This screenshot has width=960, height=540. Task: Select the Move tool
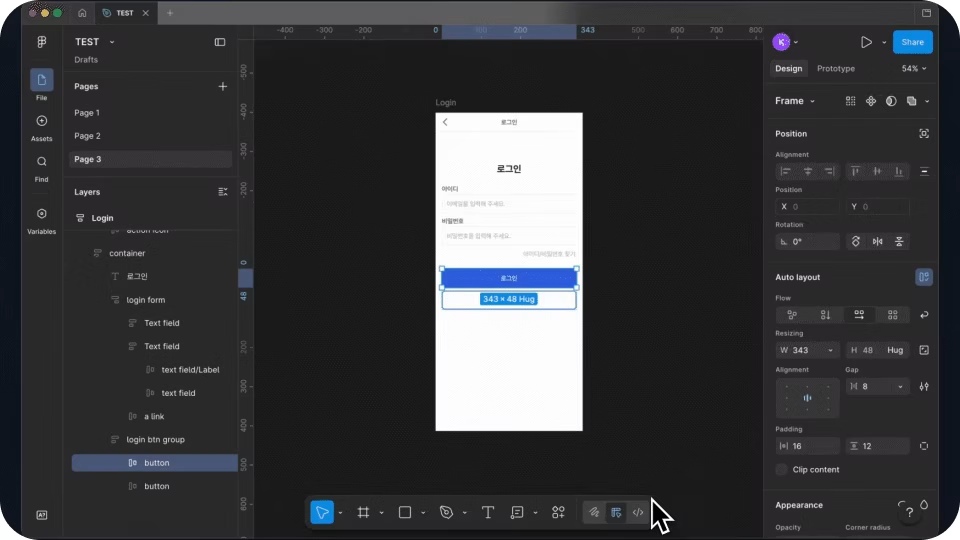point(322,512)
